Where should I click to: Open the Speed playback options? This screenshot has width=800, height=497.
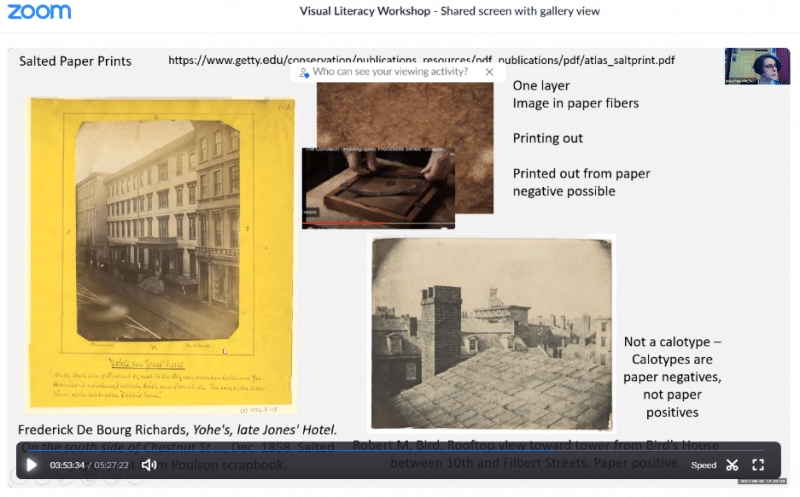coord(703,465)
